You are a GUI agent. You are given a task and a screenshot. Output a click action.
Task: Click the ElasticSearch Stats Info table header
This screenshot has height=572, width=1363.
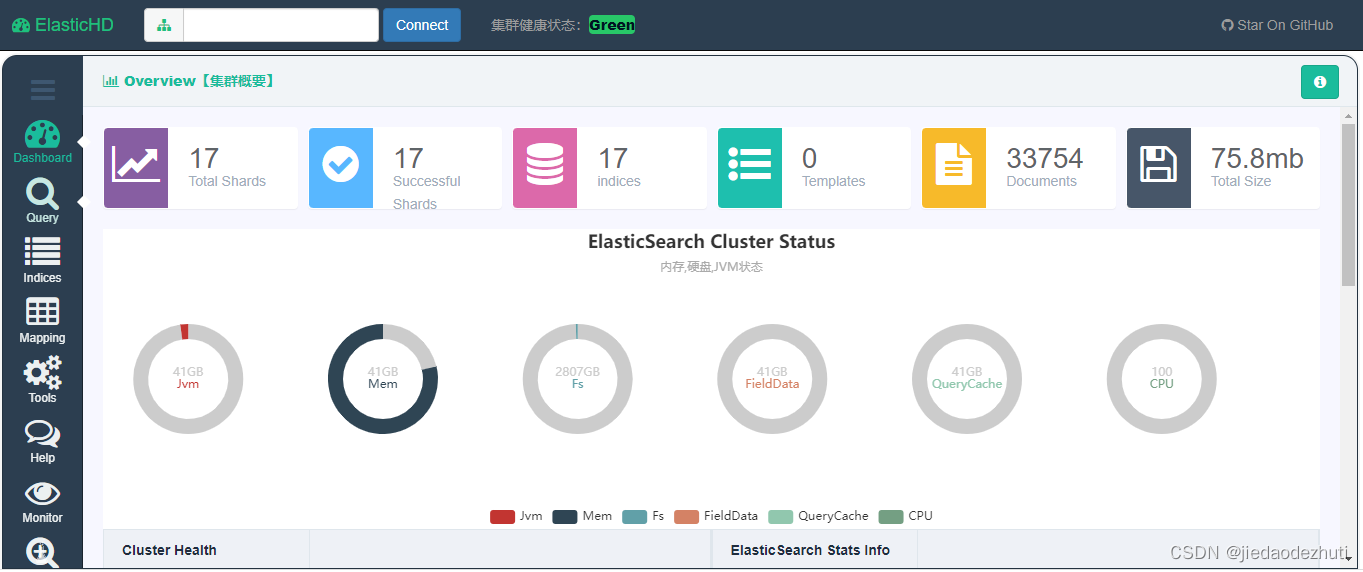(x=810, y=550)
